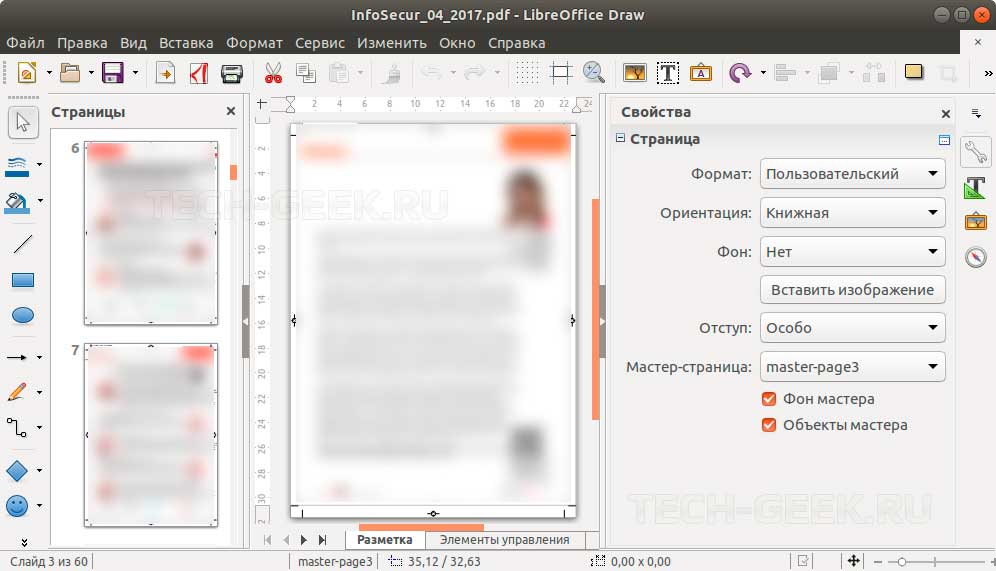Screen dimensions: 996x571
Task: Open Страница section more options icon
Action: (x=945, y=139)
